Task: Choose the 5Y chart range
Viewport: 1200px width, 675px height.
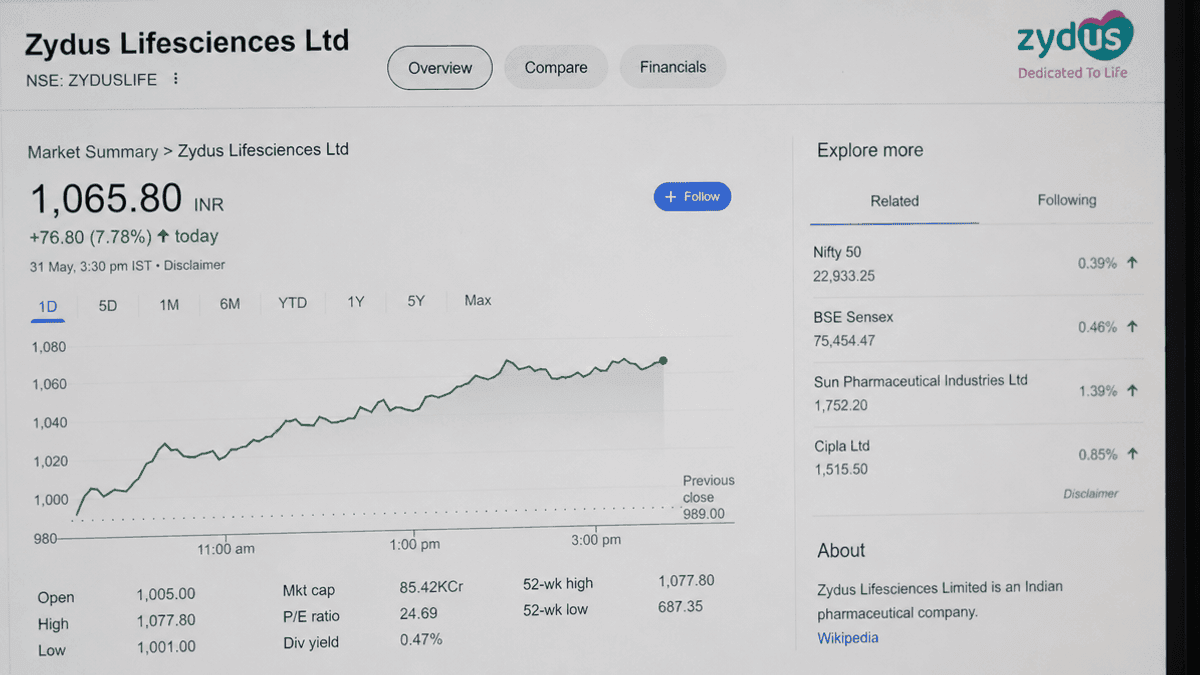Action: point(416,301)
